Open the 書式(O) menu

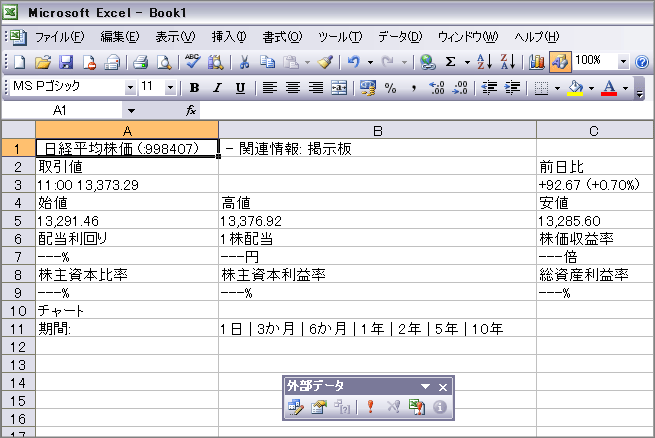click(282, 37)
